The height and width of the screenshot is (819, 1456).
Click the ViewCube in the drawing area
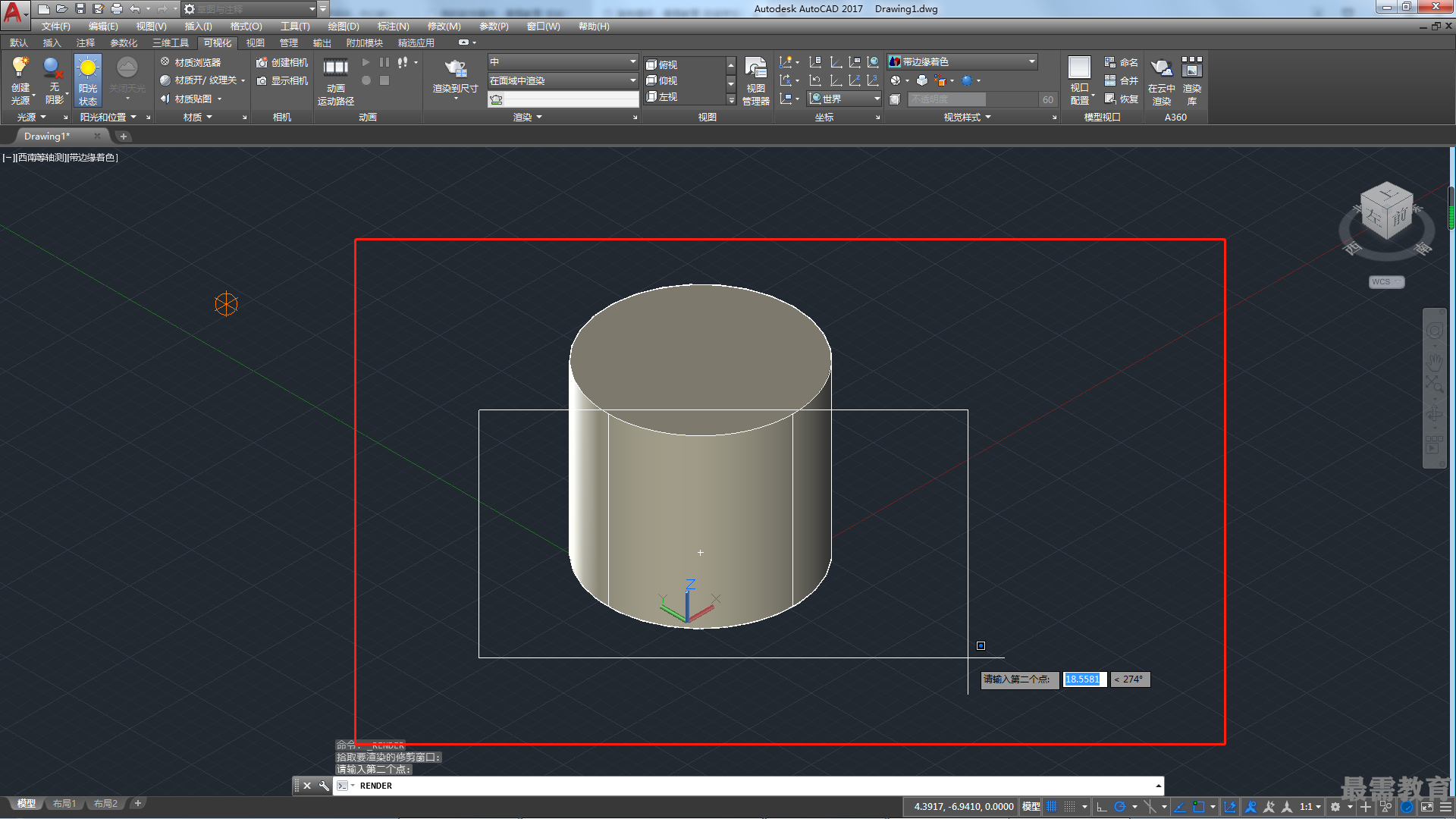[x=1386, y=212]
